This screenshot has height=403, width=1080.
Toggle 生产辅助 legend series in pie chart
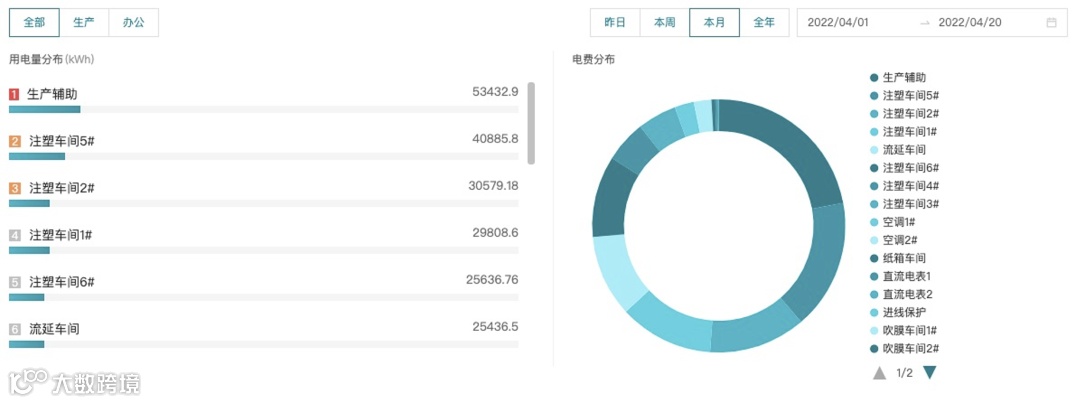904,78
